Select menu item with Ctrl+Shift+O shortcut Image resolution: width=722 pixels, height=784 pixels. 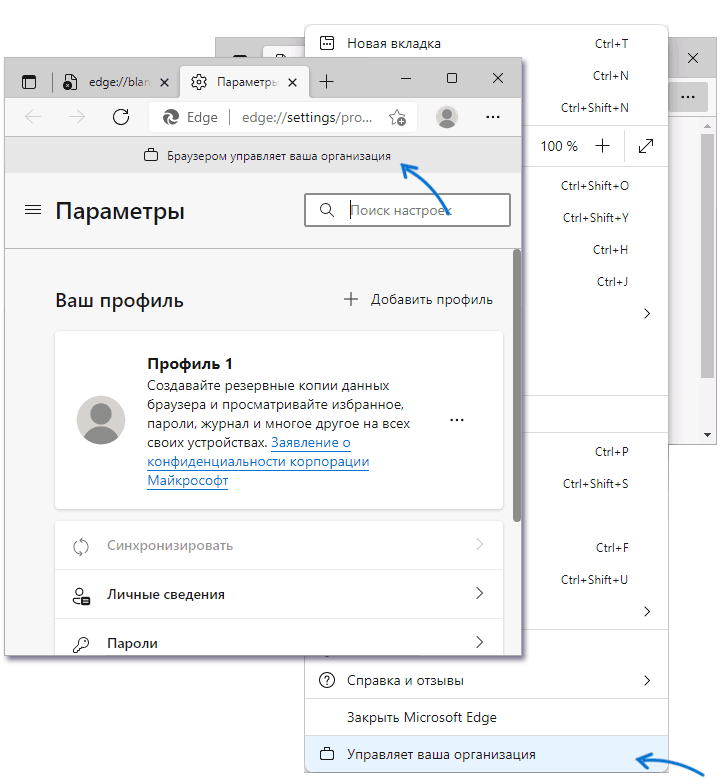(594, 186)
